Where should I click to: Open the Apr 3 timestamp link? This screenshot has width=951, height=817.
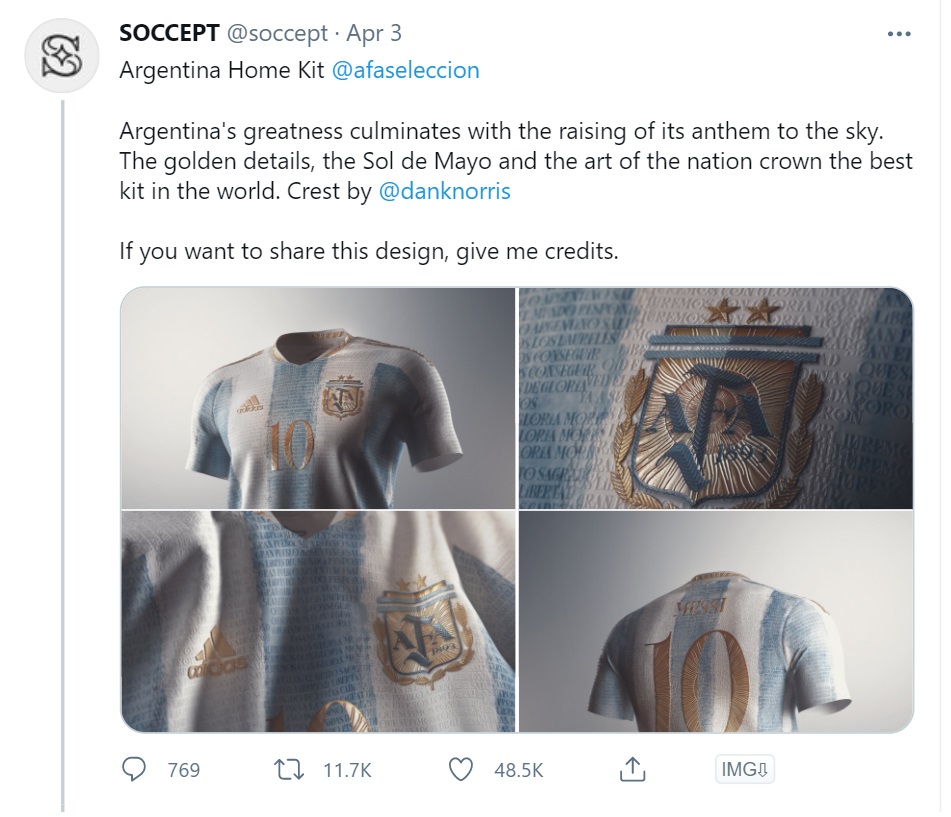374,32
